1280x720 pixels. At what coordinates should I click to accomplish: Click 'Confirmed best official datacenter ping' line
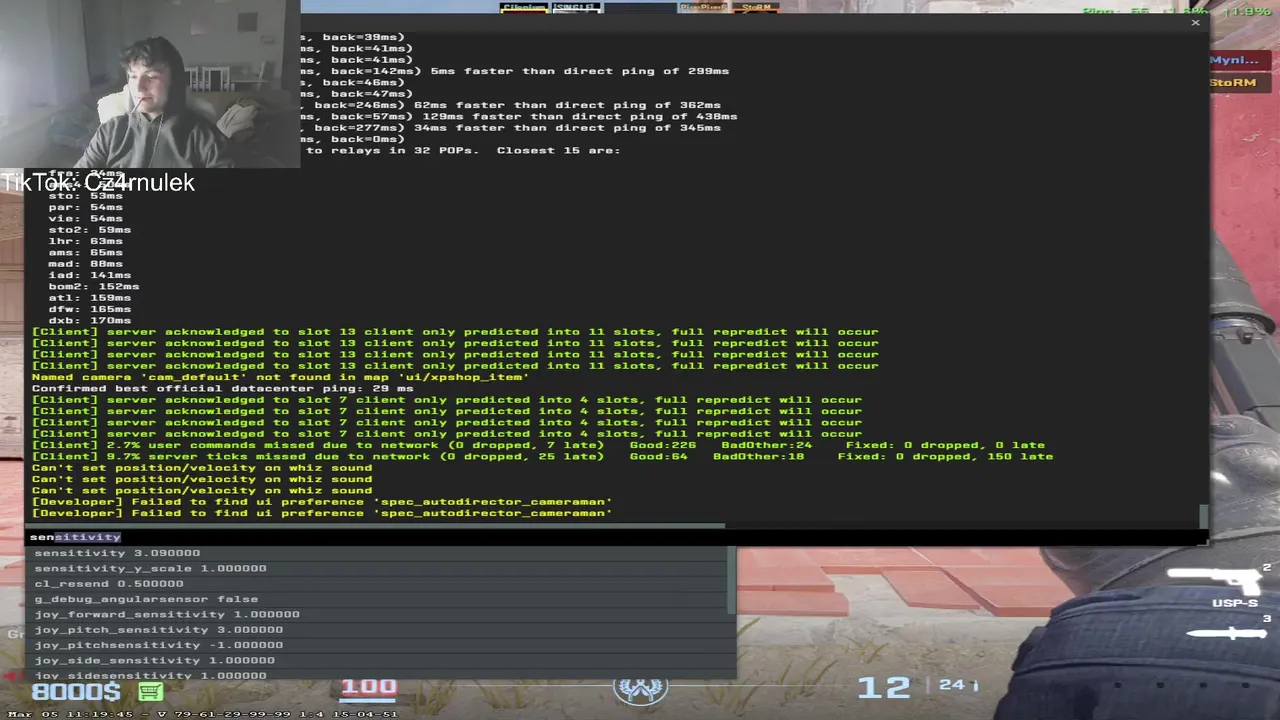pos(222,388)
